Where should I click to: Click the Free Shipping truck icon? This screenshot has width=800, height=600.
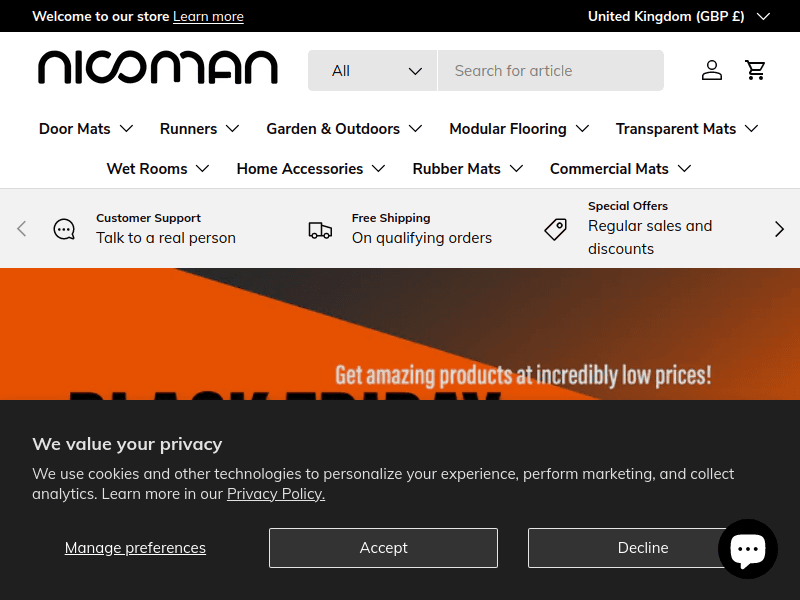tap(320, 228)
